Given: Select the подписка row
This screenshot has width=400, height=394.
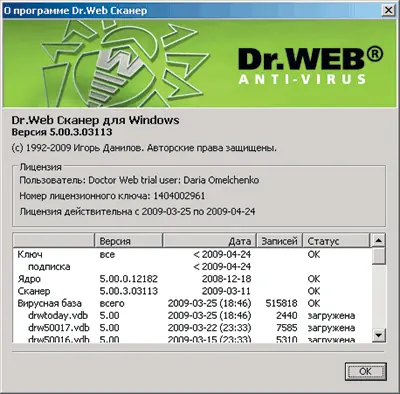Looking at the screenshot, I should pyautogui.click(x=192, y=267).
